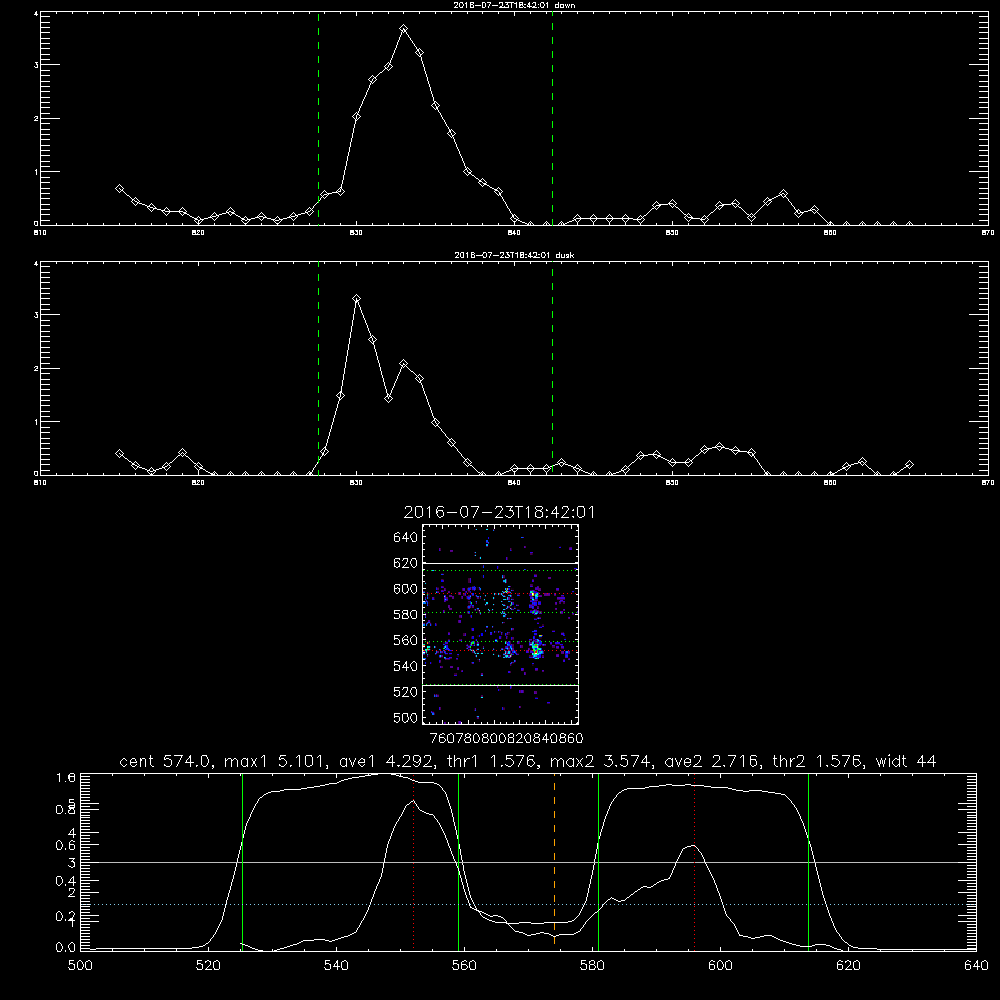Click the highest peak data point in the dusk plot
Screen dimensions: 1000x1000
click(357, 298)
